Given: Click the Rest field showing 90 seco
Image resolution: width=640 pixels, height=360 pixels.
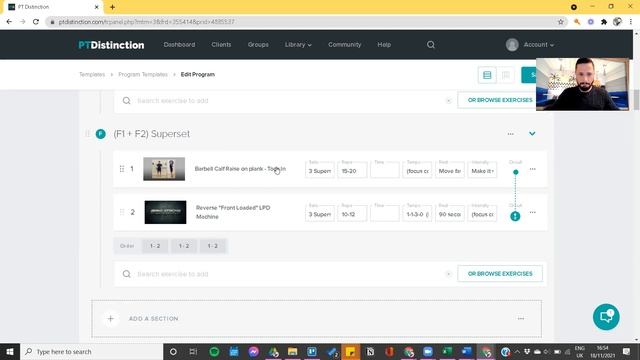Looking at the screenshot, I should coord(450,213).
